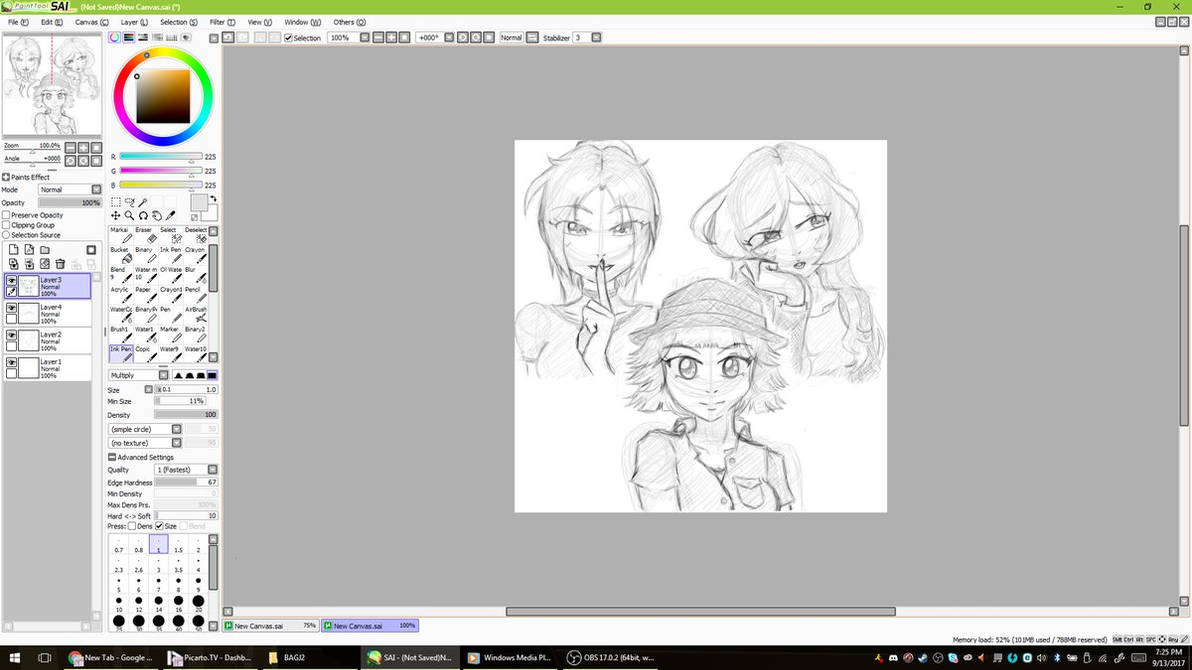1192x670 pixels.
Task: Uncheck the Selection checkbox in toolbar
Action: (288, 38)
